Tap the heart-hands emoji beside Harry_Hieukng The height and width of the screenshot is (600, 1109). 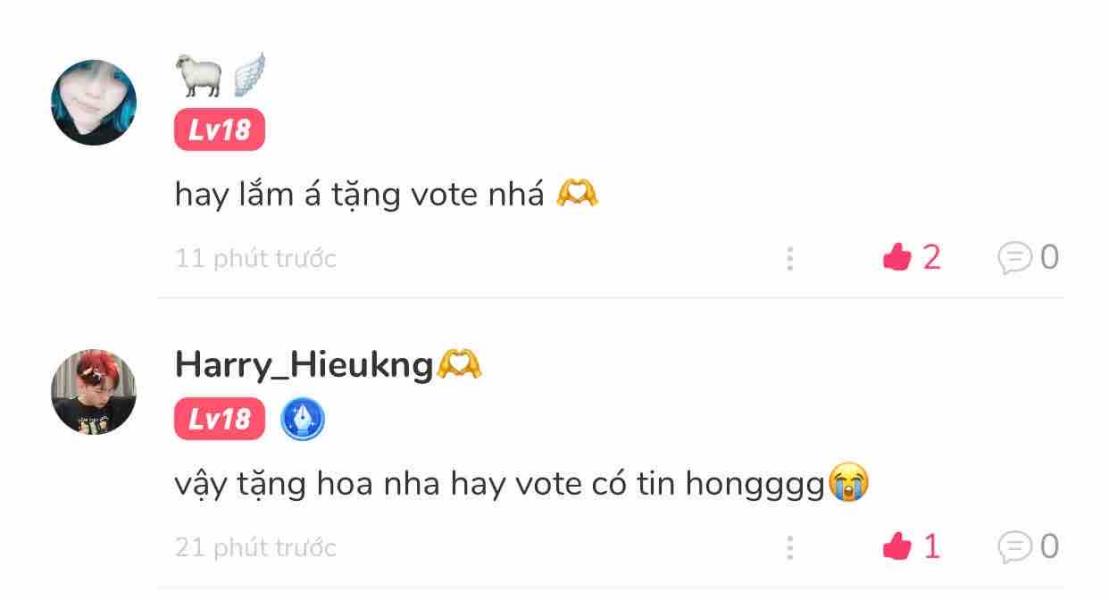click(459, 365)
